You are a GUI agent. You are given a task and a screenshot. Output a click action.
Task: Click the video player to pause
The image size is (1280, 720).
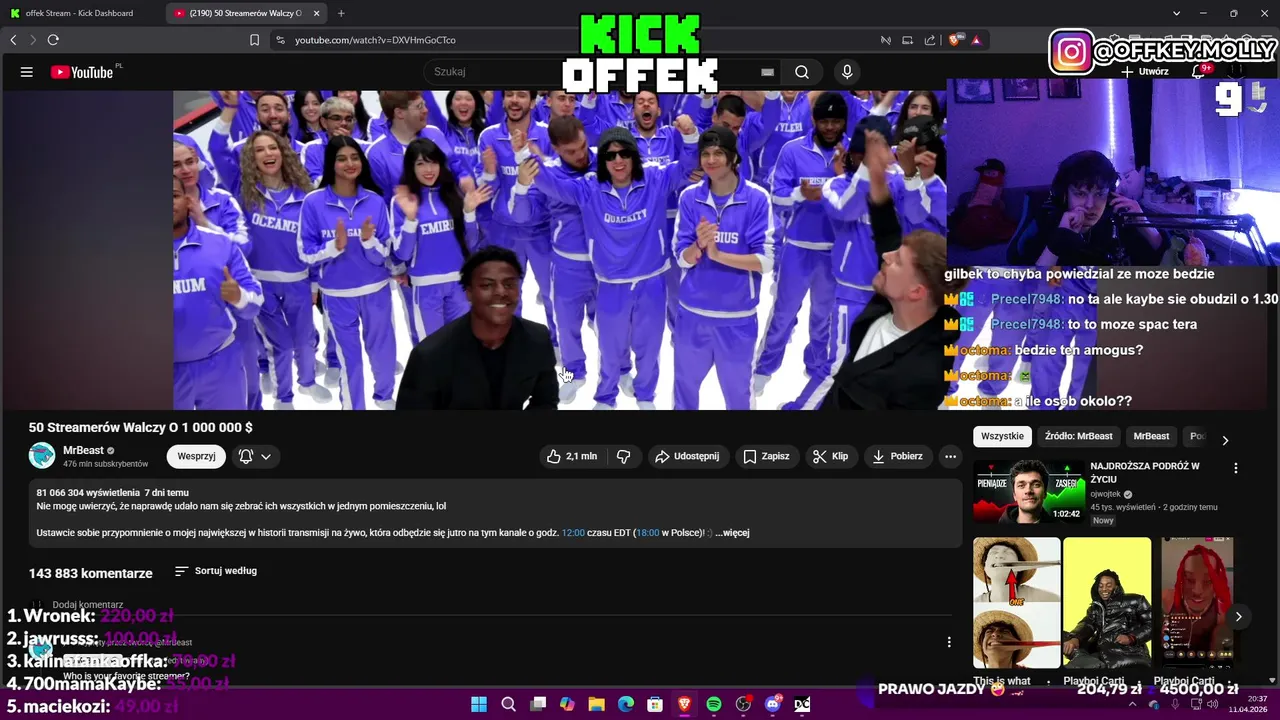pos(559,250)
